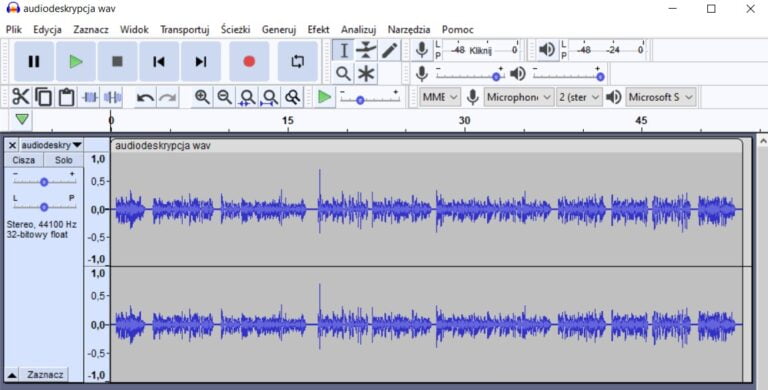Expand the Microphone recording device dropdown
The height and width of the screenshot is (390, 768).
(519, 97)
